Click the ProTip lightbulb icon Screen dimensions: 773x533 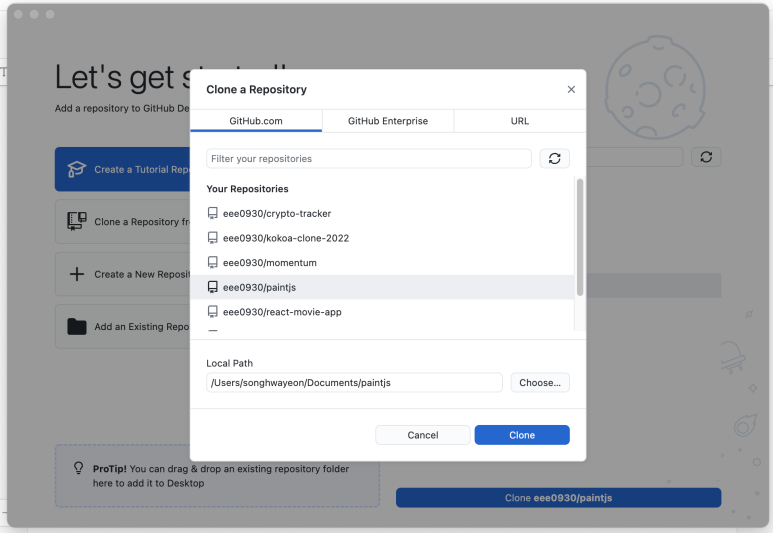click(78, 467)
